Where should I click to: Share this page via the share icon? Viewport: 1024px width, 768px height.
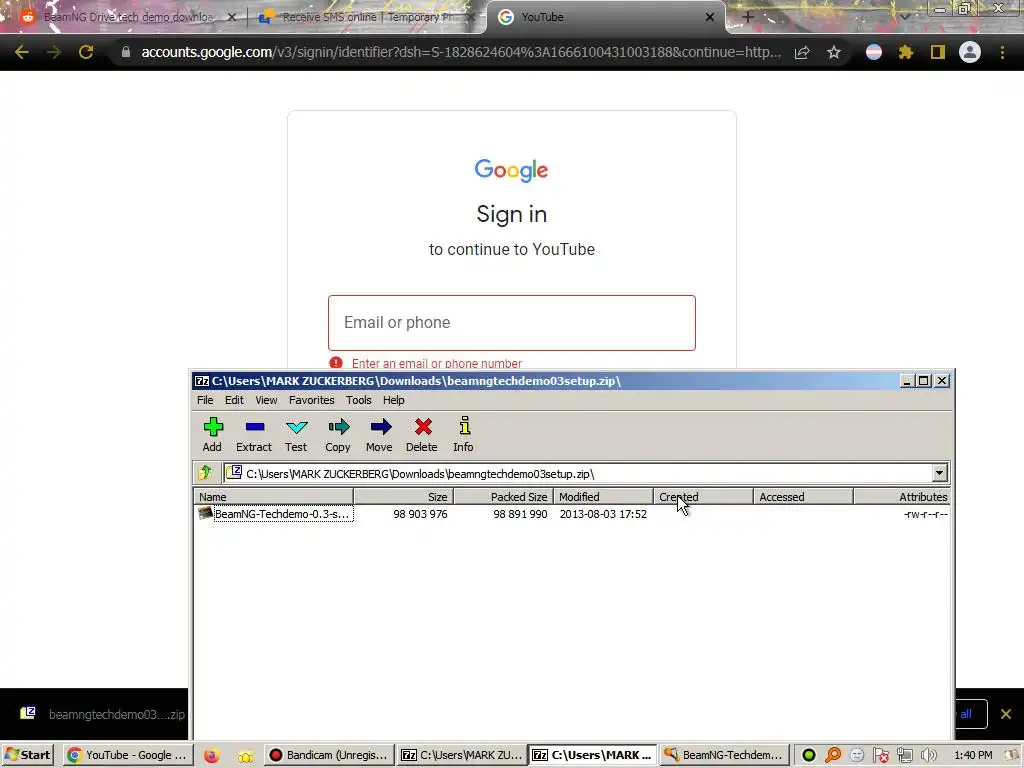(x=802, y=52)
